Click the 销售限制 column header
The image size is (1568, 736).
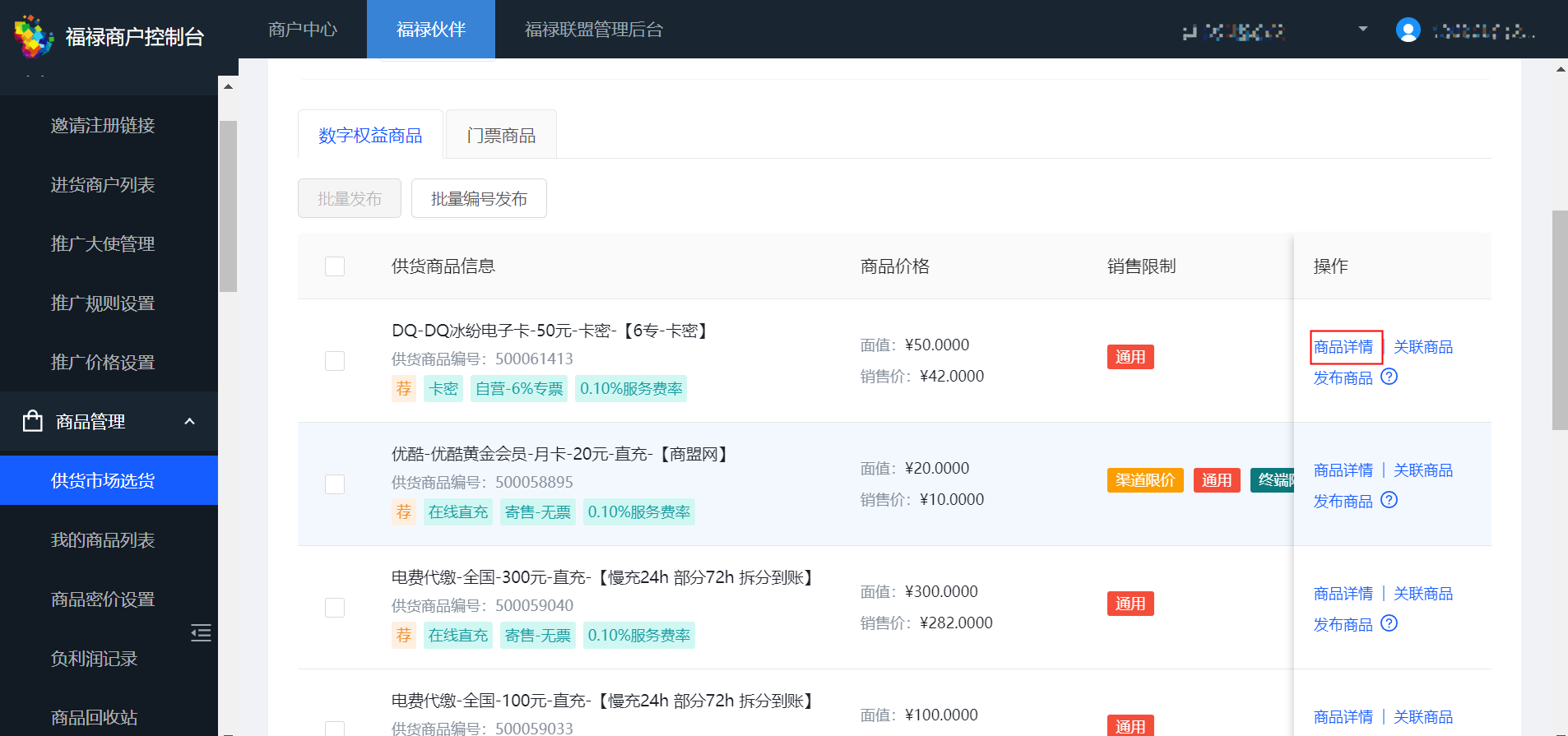(1142, 266)
